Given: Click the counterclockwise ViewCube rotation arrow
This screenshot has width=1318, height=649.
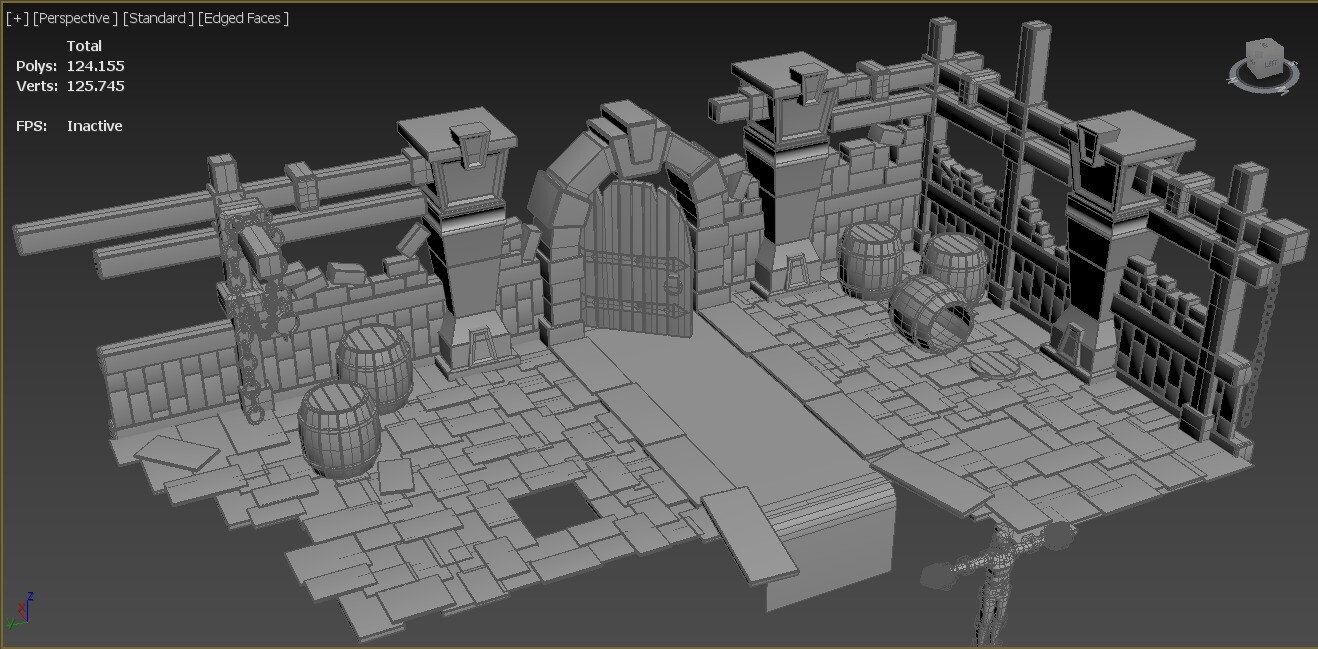Looking at the screenshot, I should [1231, 80].
